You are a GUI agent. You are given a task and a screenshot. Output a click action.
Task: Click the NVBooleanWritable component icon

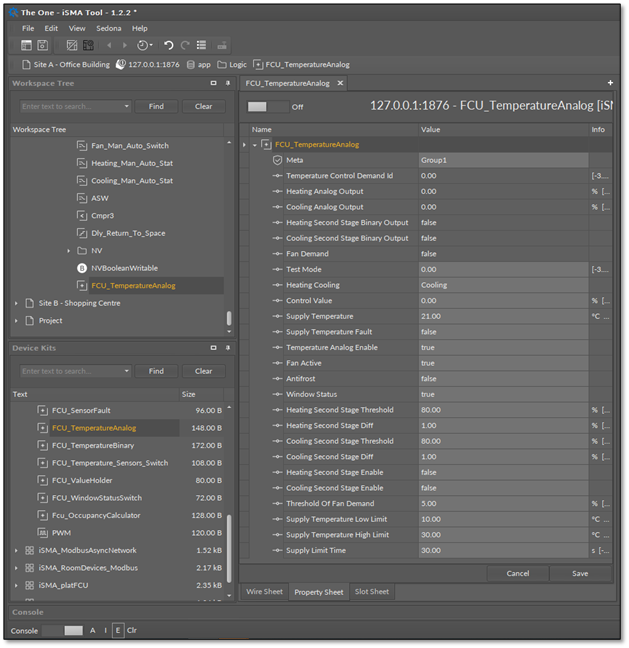82,268
